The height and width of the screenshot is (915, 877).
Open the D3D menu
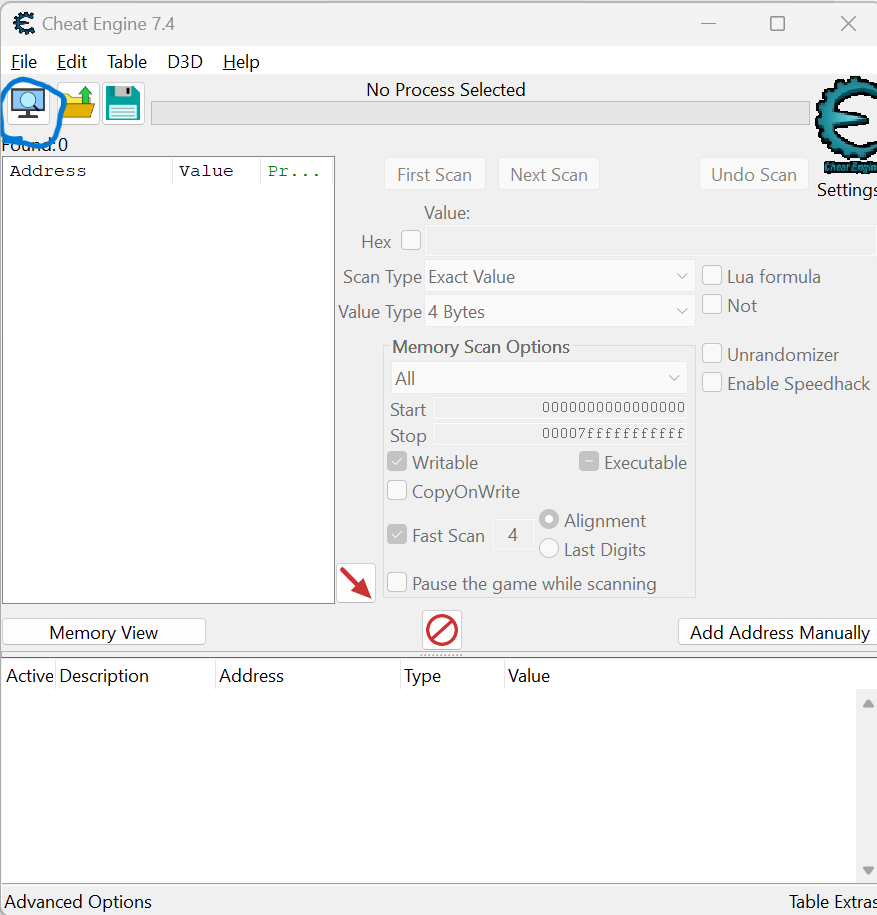pos(185,62)
